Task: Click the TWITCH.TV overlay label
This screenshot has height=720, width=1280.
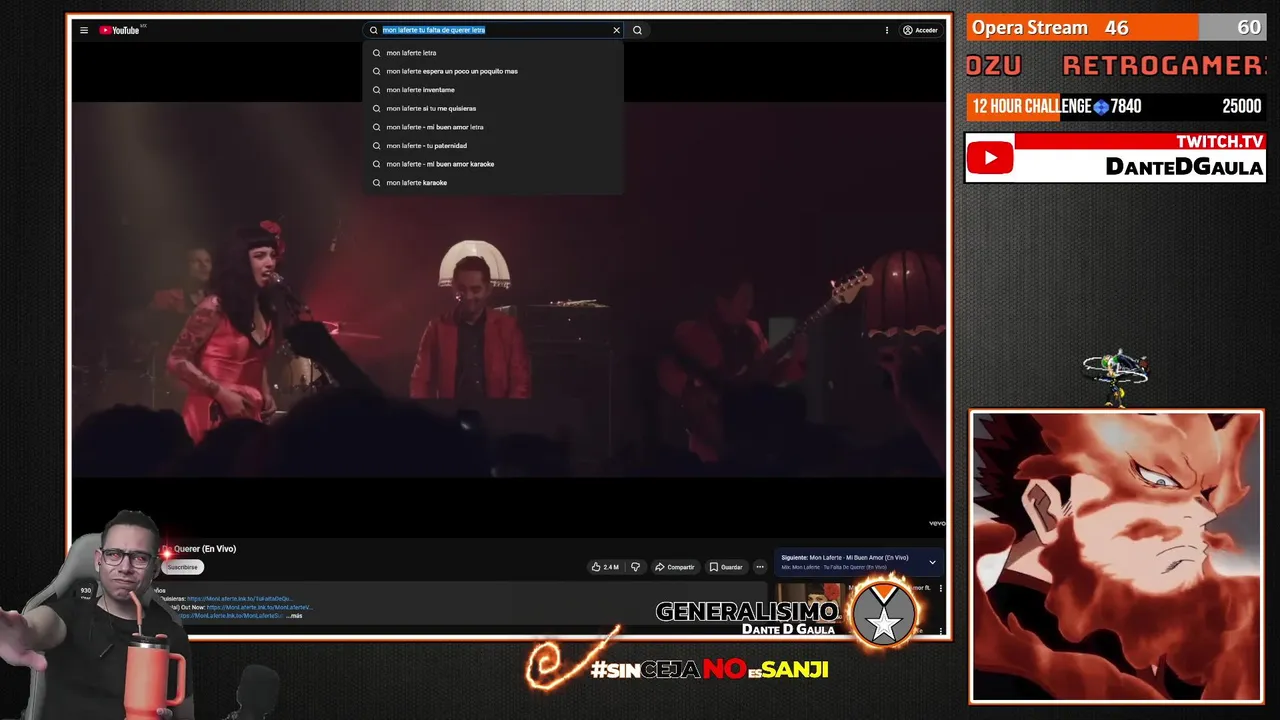Action: coord(1220,142)
